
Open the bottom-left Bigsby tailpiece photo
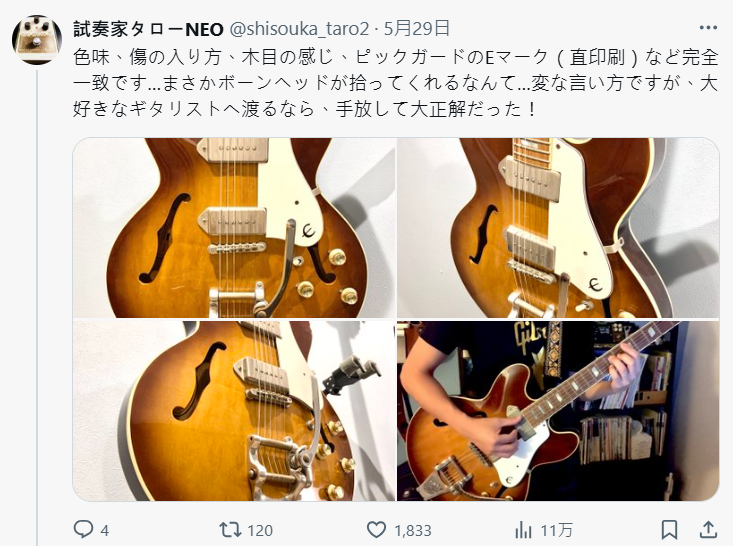[234, 410]
